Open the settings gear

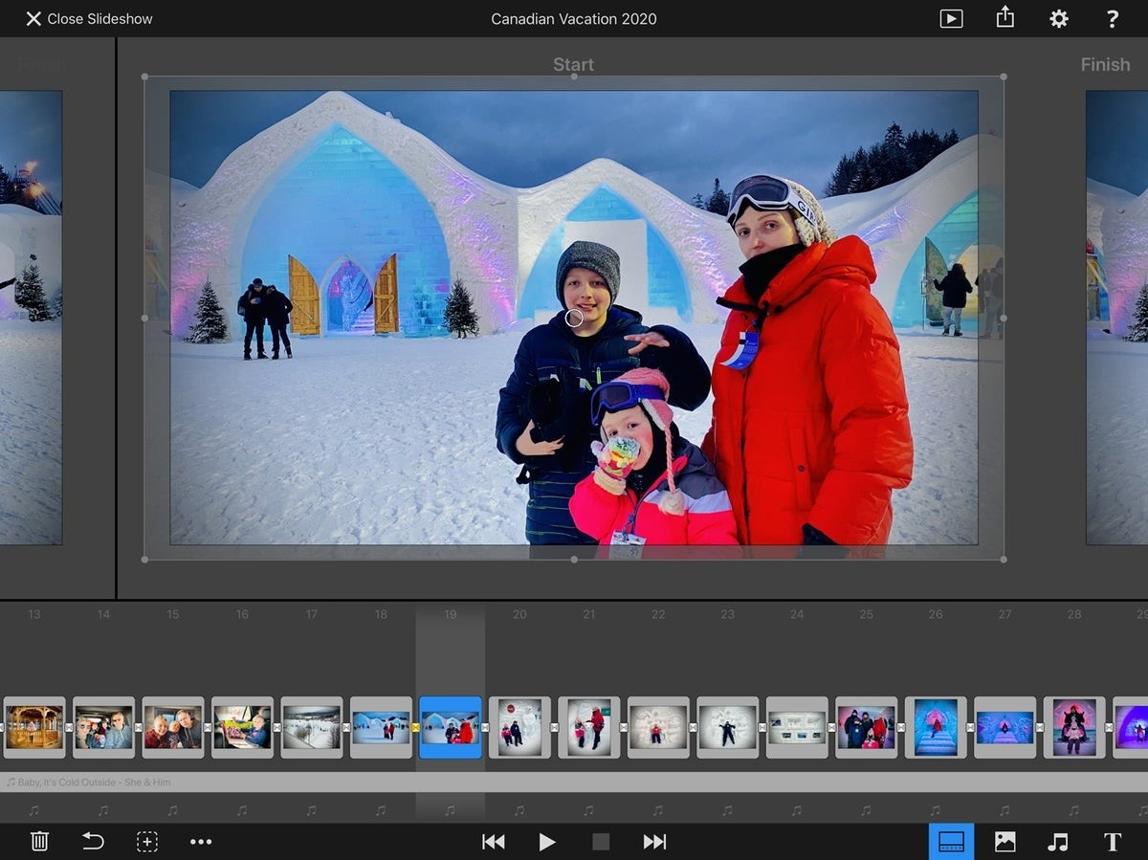[1059, 18]
